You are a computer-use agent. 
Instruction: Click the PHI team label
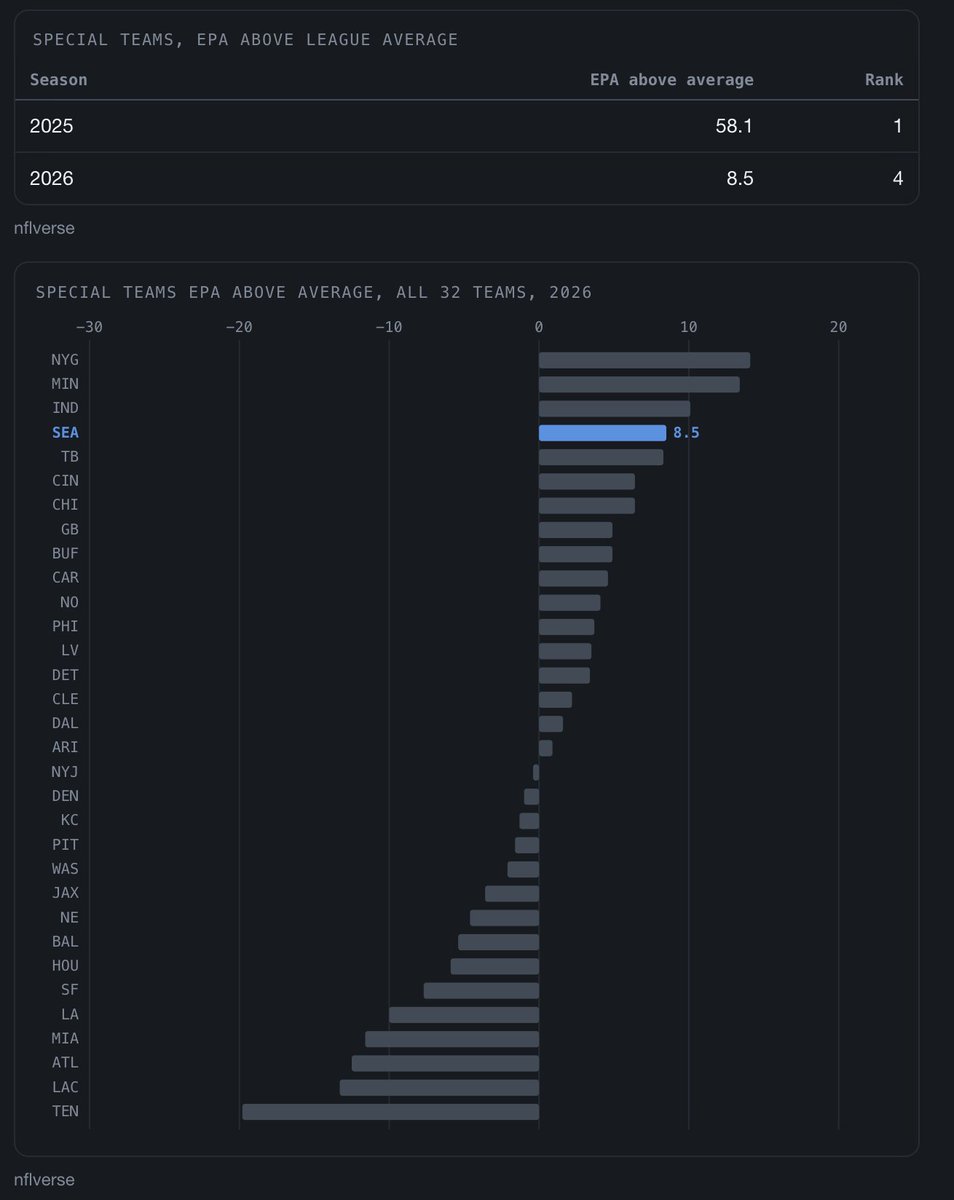65,627
